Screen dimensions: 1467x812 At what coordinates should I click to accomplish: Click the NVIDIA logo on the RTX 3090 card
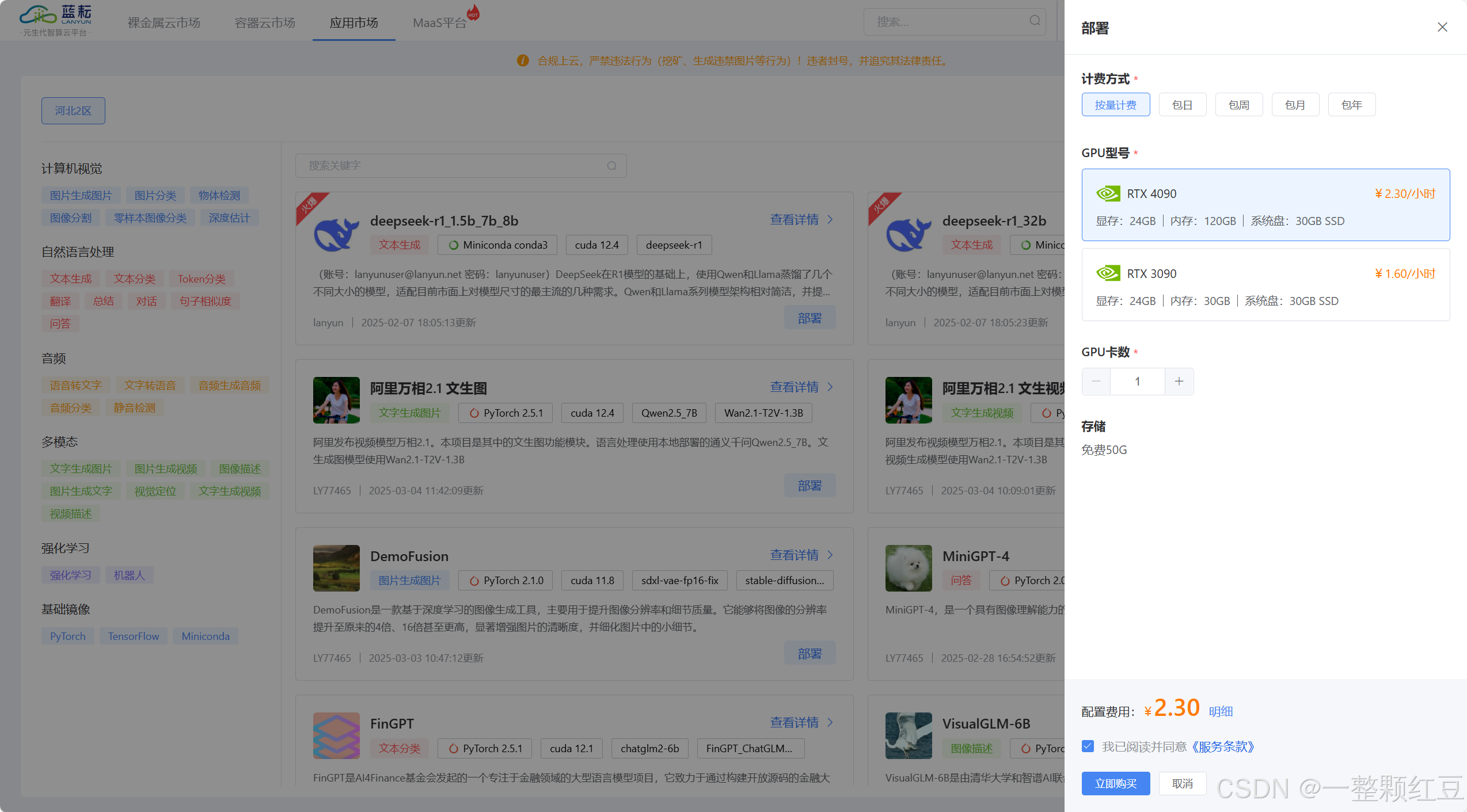pyautogui.click(x=1108, y=273)
